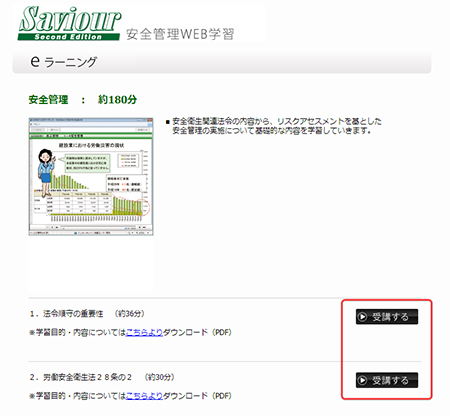Open the こちらより PDF link for lesson 1
The width and height of the screenshot is (450, 416).
(x=144, y=332)
